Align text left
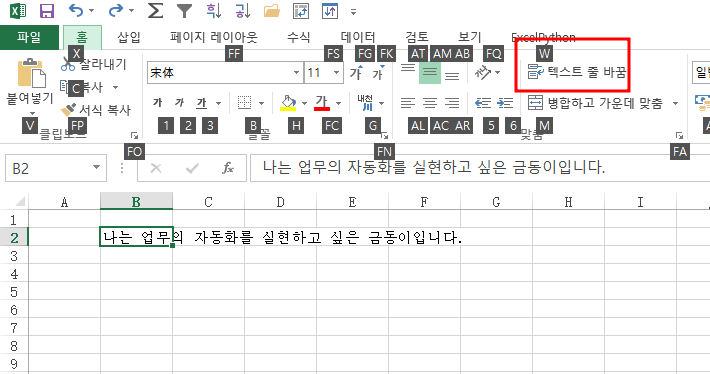 tap(408, 103)
